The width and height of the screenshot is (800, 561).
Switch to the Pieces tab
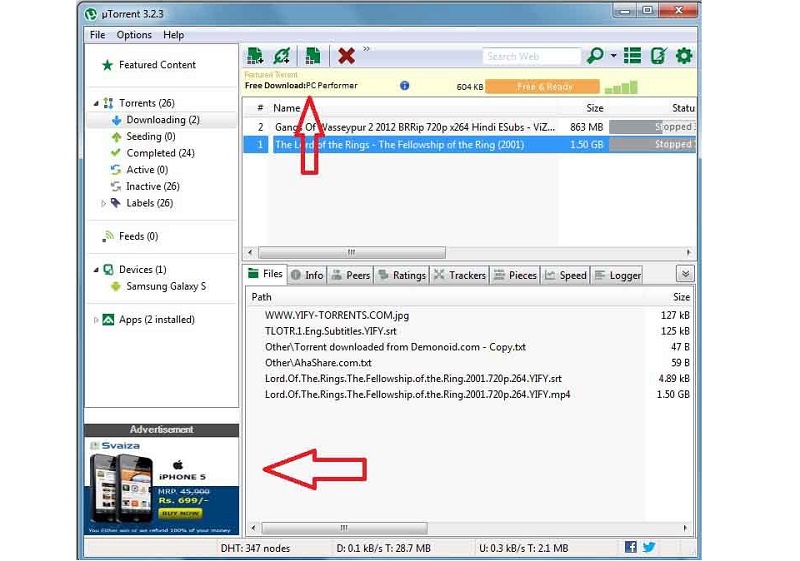coord(515,275)
